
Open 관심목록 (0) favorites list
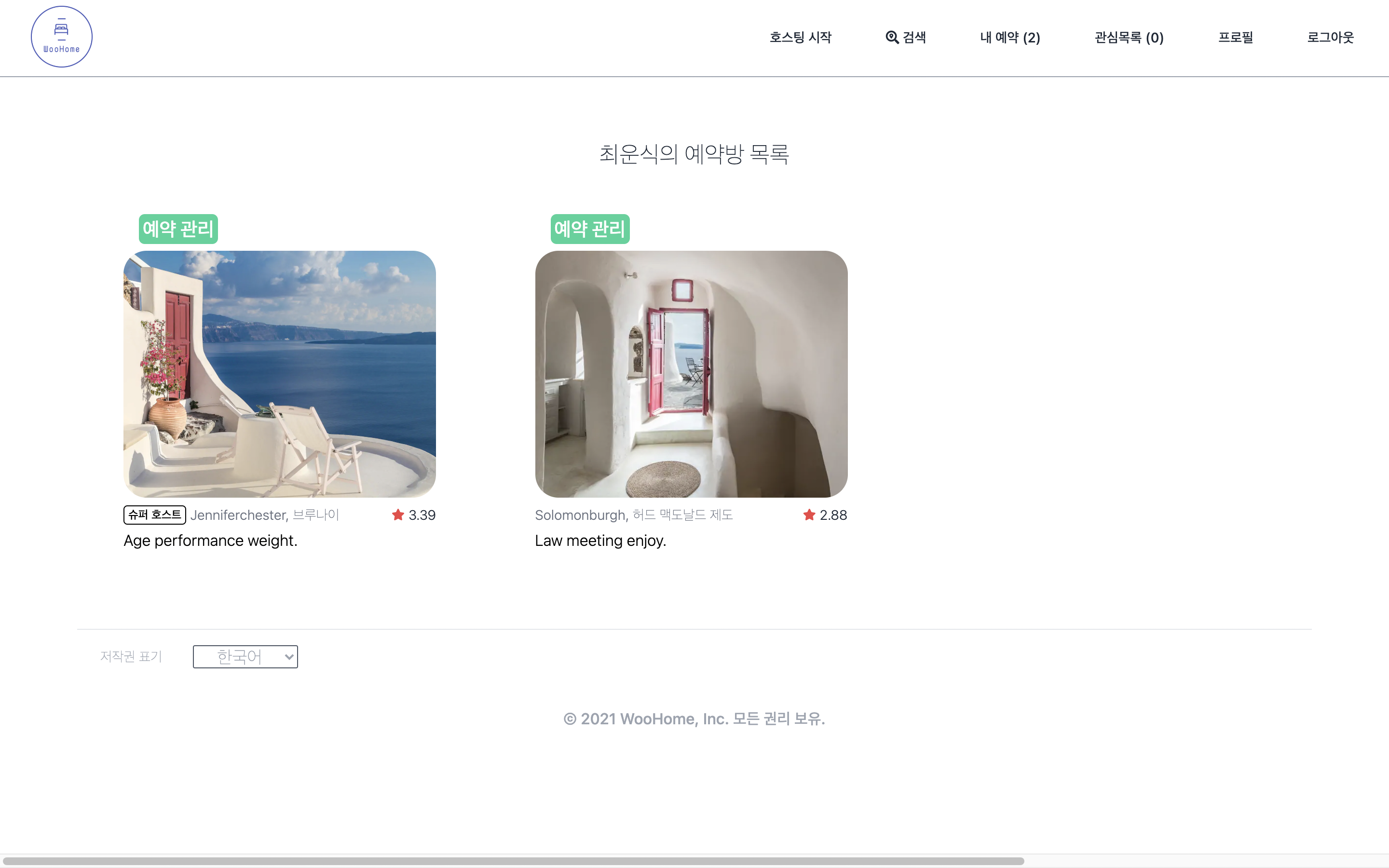tap(1129, 37)
